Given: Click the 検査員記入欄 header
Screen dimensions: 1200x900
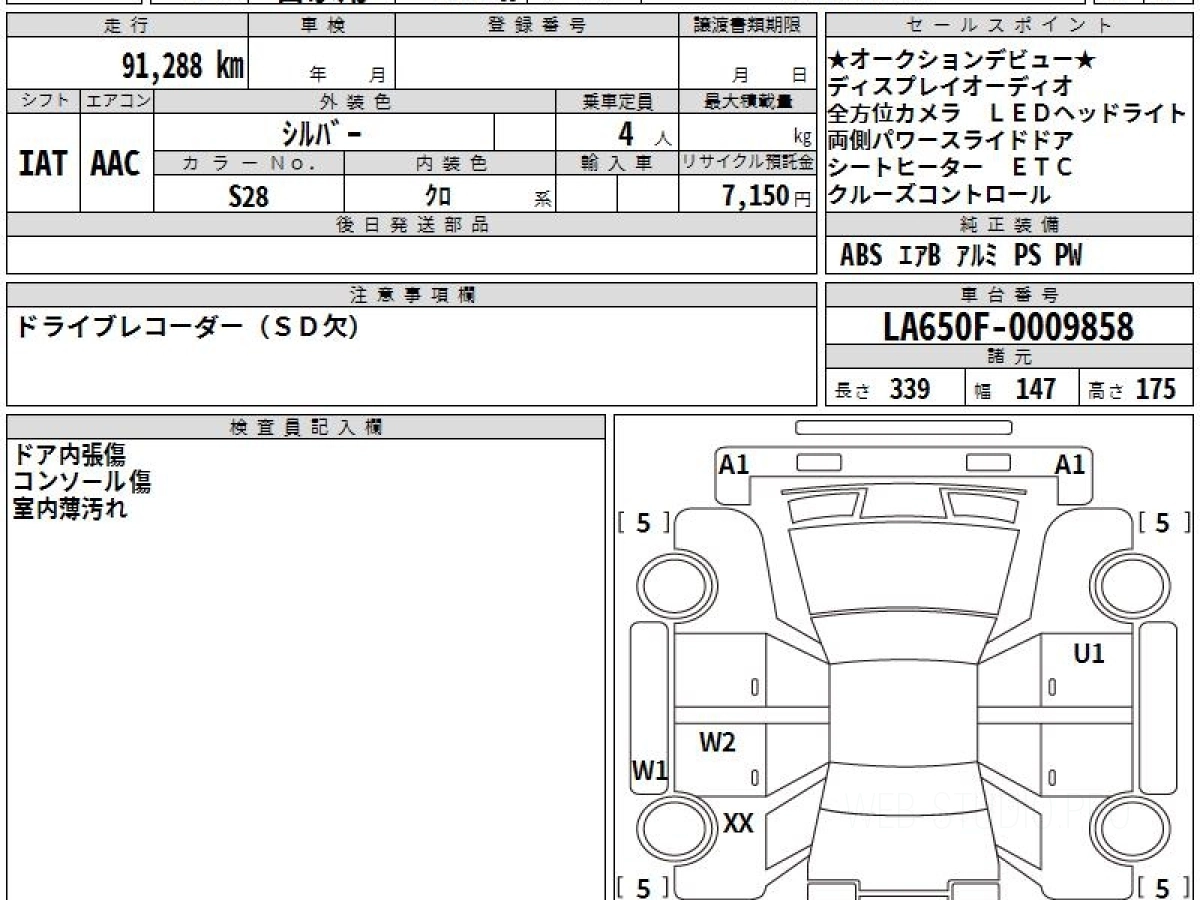Looking at the screenshot, I should pos(306,427).
